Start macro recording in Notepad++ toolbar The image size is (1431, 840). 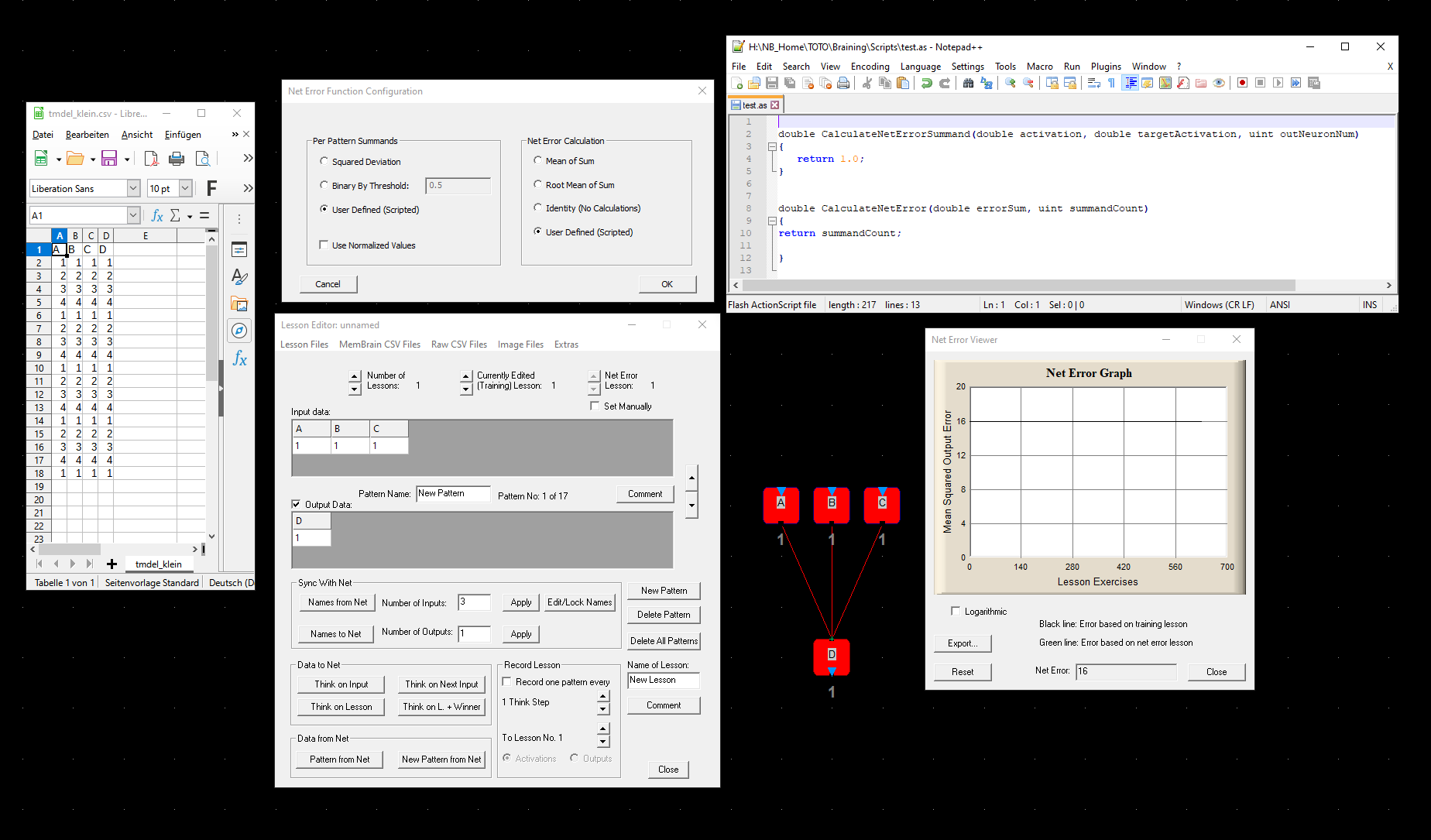(1242, 84)
